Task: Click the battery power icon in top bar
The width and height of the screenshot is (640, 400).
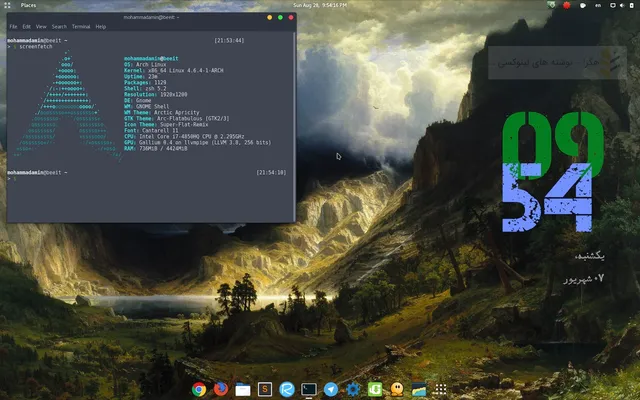Action: 631,5
